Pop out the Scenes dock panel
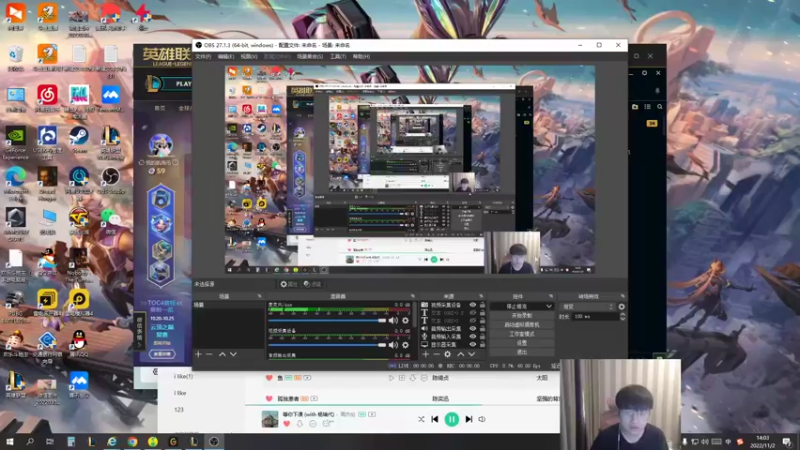This screenshot has width=800, height=450. point(259,296)
